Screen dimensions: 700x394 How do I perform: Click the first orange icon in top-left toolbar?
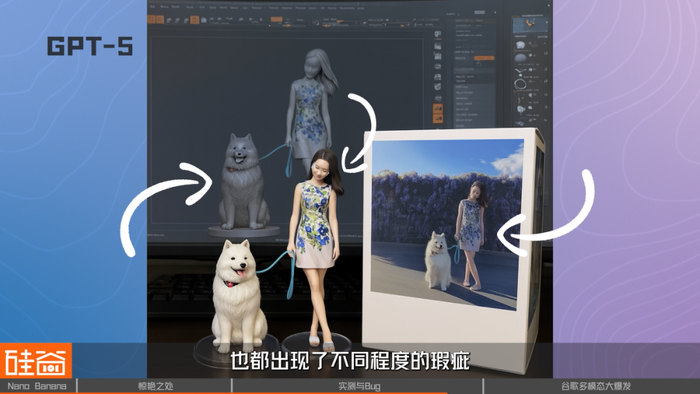click(x=151, y=20)
